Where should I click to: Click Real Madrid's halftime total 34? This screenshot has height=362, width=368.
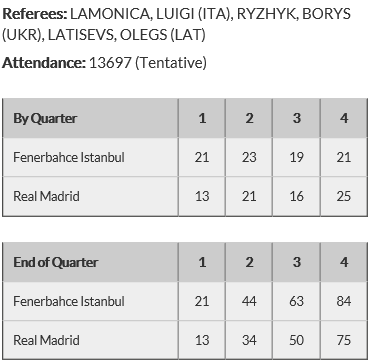[249, 340]
